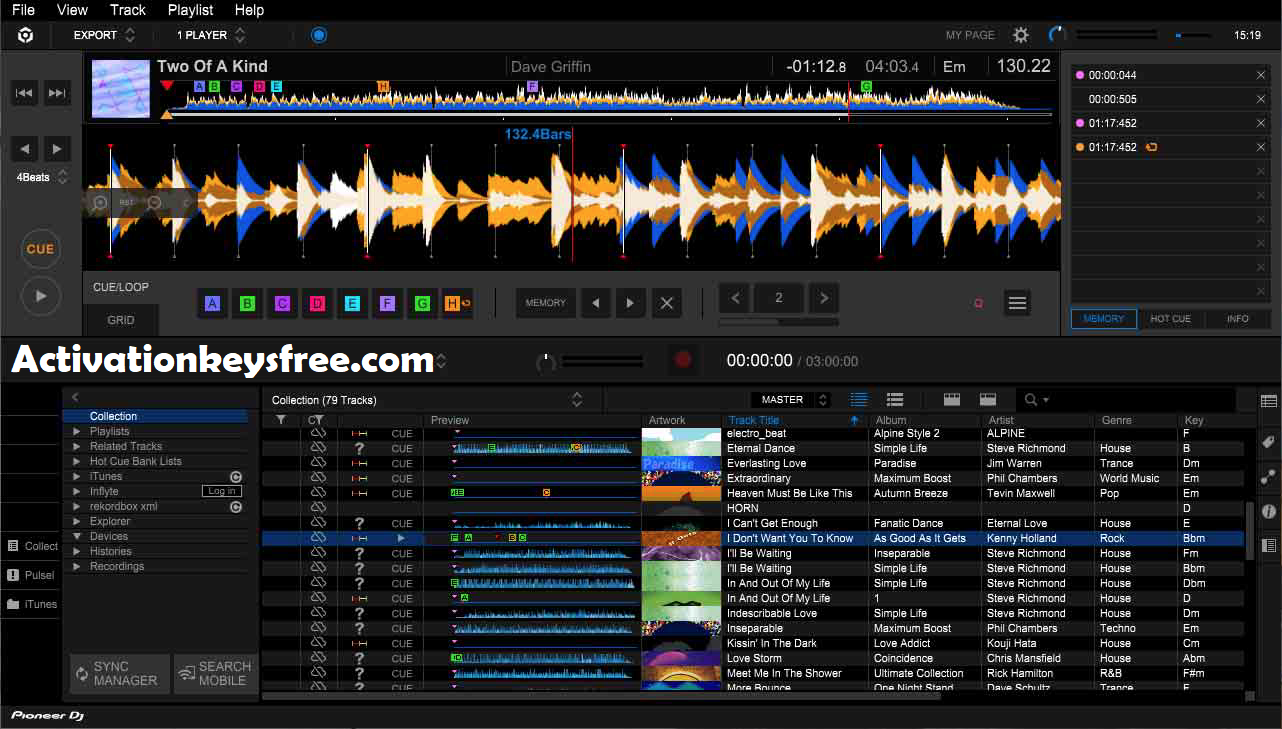Open the deck hamburger menu icon
This screenshot has width=1282, height=729.
pyautogui.click(x=1017, y=303)
